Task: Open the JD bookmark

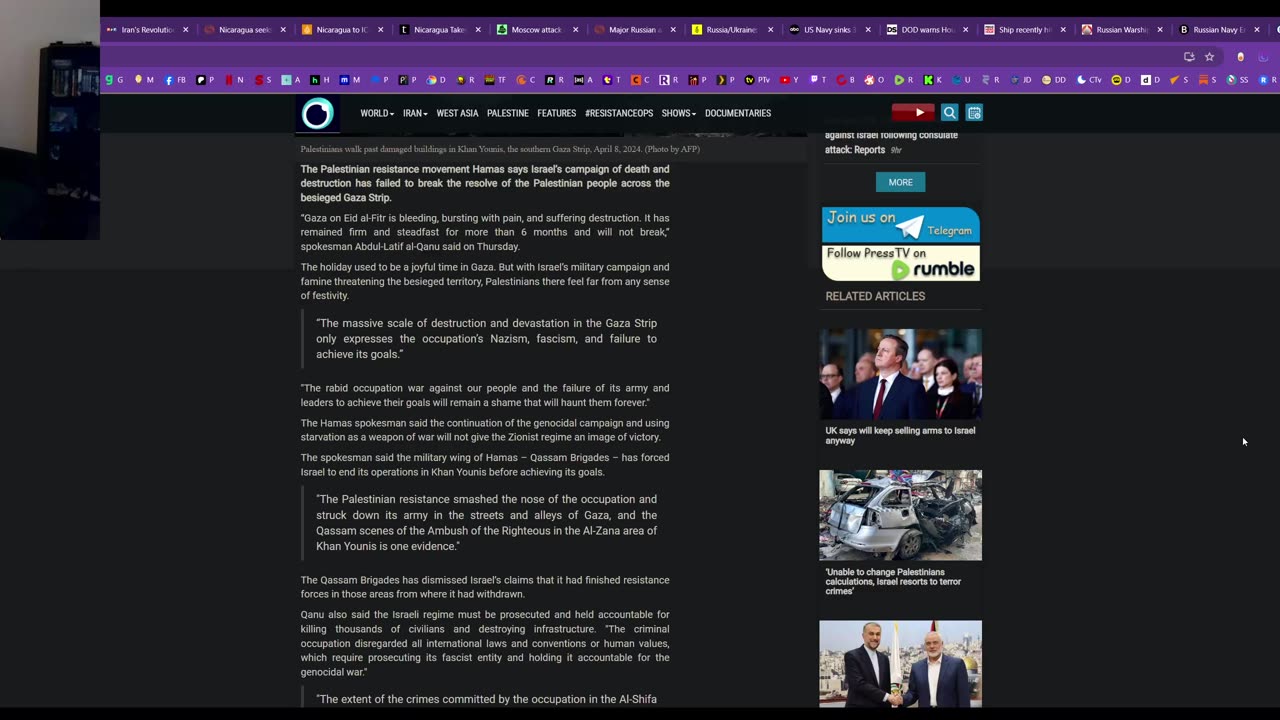Action: (x=1021, y=80)
